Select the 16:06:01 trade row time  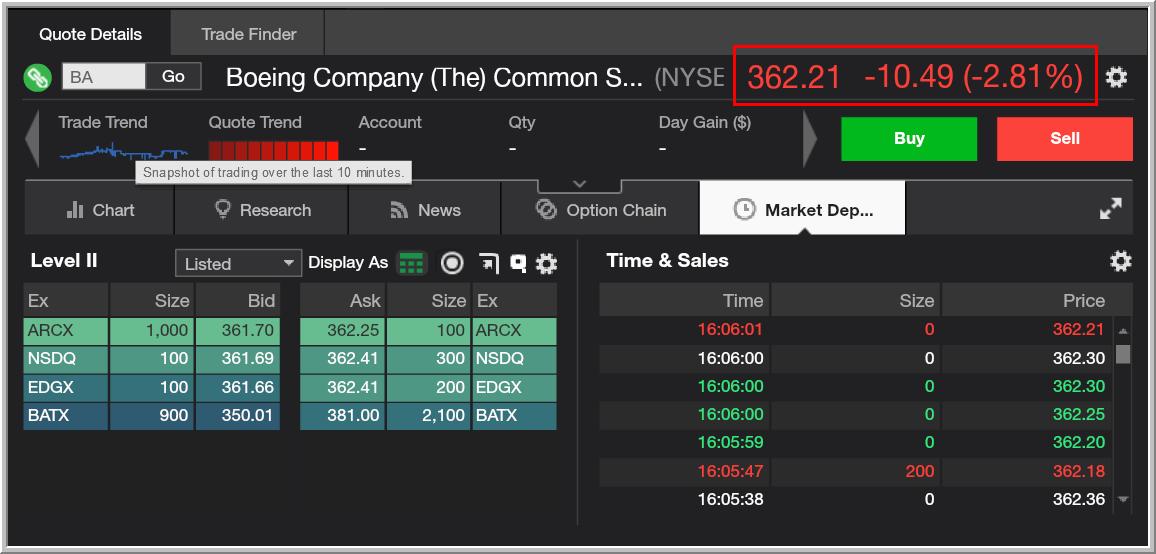pos(730,330)
